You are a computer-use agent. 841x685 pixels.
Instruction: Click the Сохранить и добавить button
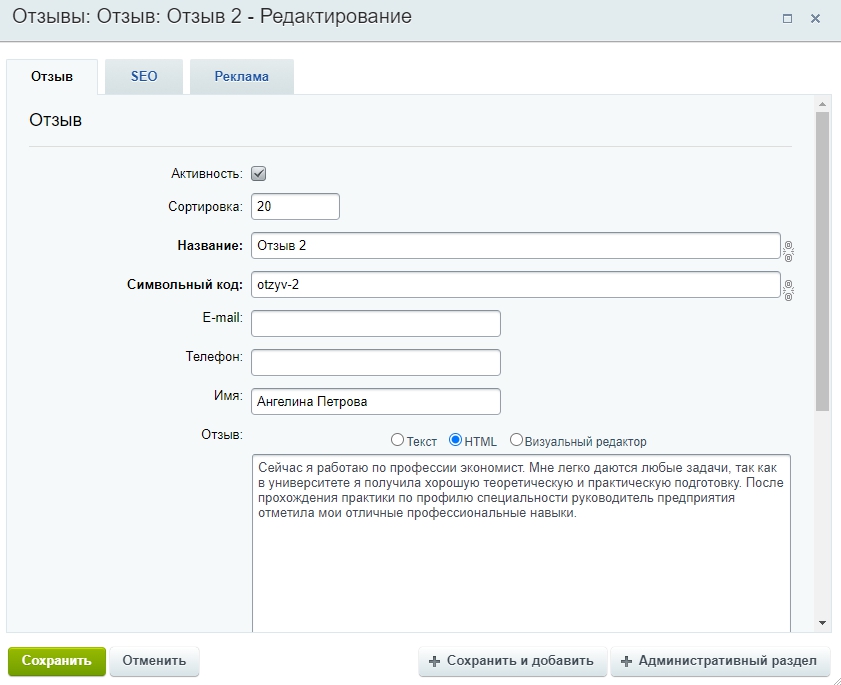[x=511, y=661]
